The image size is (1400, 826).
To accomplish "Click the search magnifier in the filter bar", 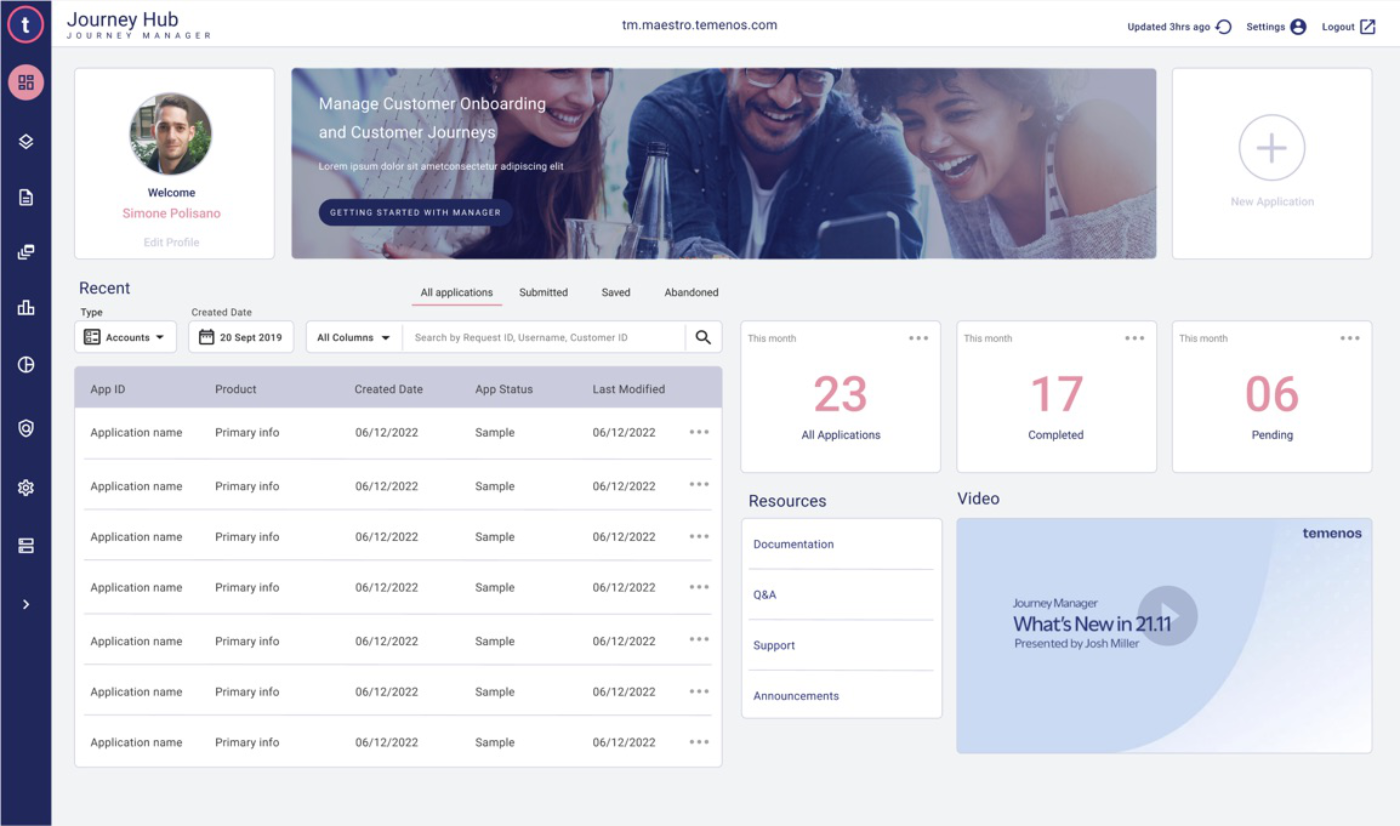I will coord(703,337).
